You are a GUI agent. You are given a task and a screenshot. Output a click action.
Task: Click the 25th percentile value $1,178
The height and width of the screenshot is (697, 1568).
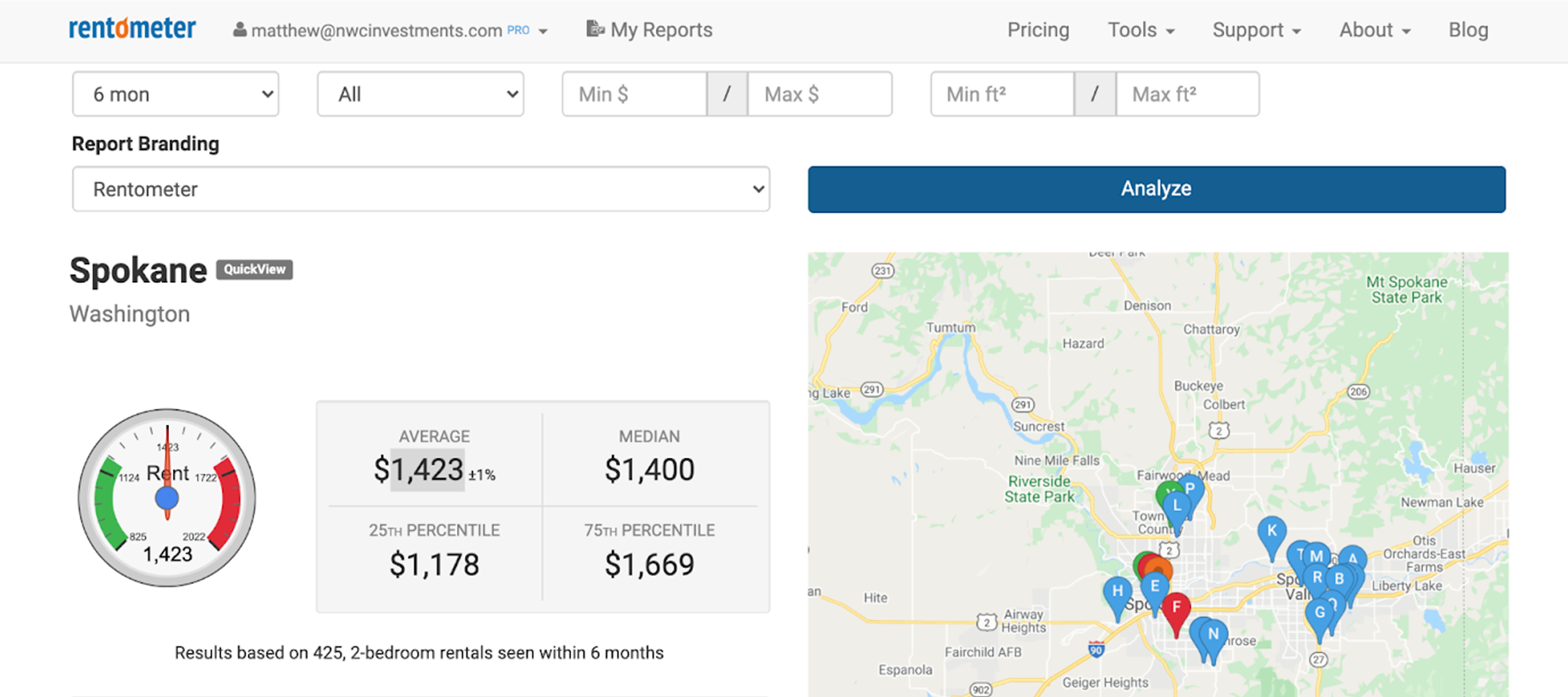[434, 564]
